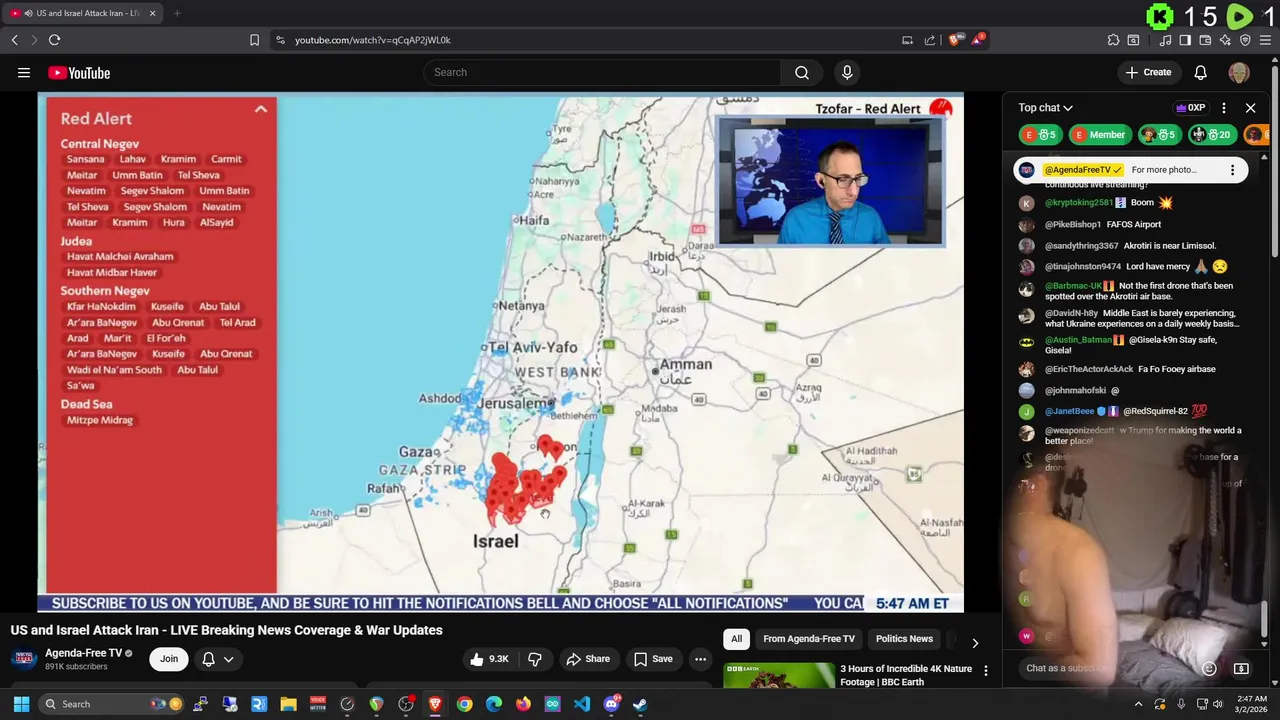Share the page from address bar

(930, 40)
